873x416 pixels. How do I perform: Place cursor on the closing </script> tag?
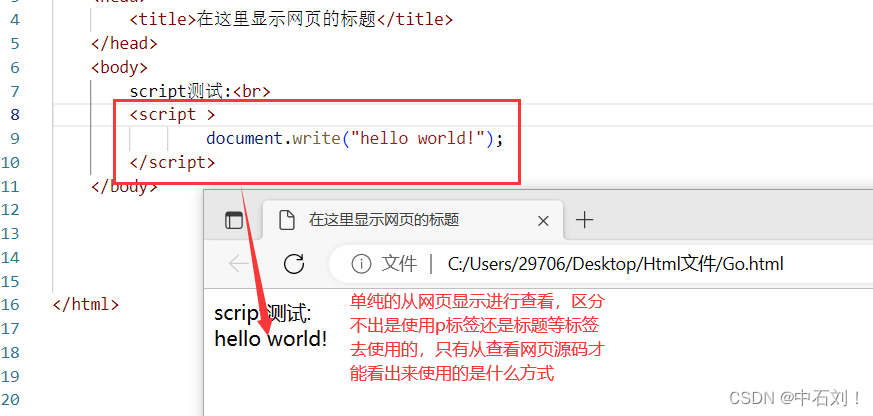pos(172,162)
